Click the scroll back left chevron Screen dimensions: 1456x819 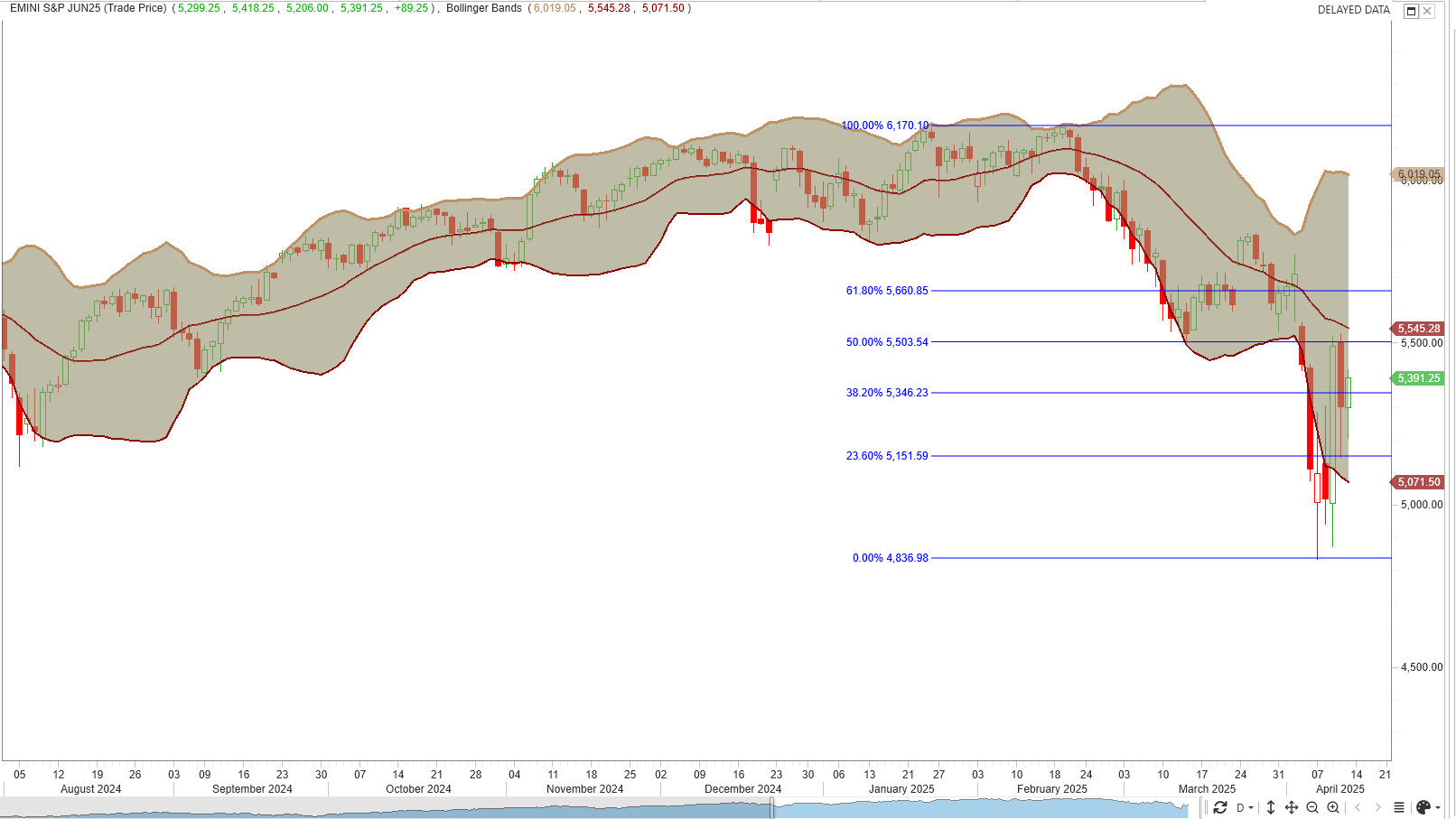(1357, 807)
